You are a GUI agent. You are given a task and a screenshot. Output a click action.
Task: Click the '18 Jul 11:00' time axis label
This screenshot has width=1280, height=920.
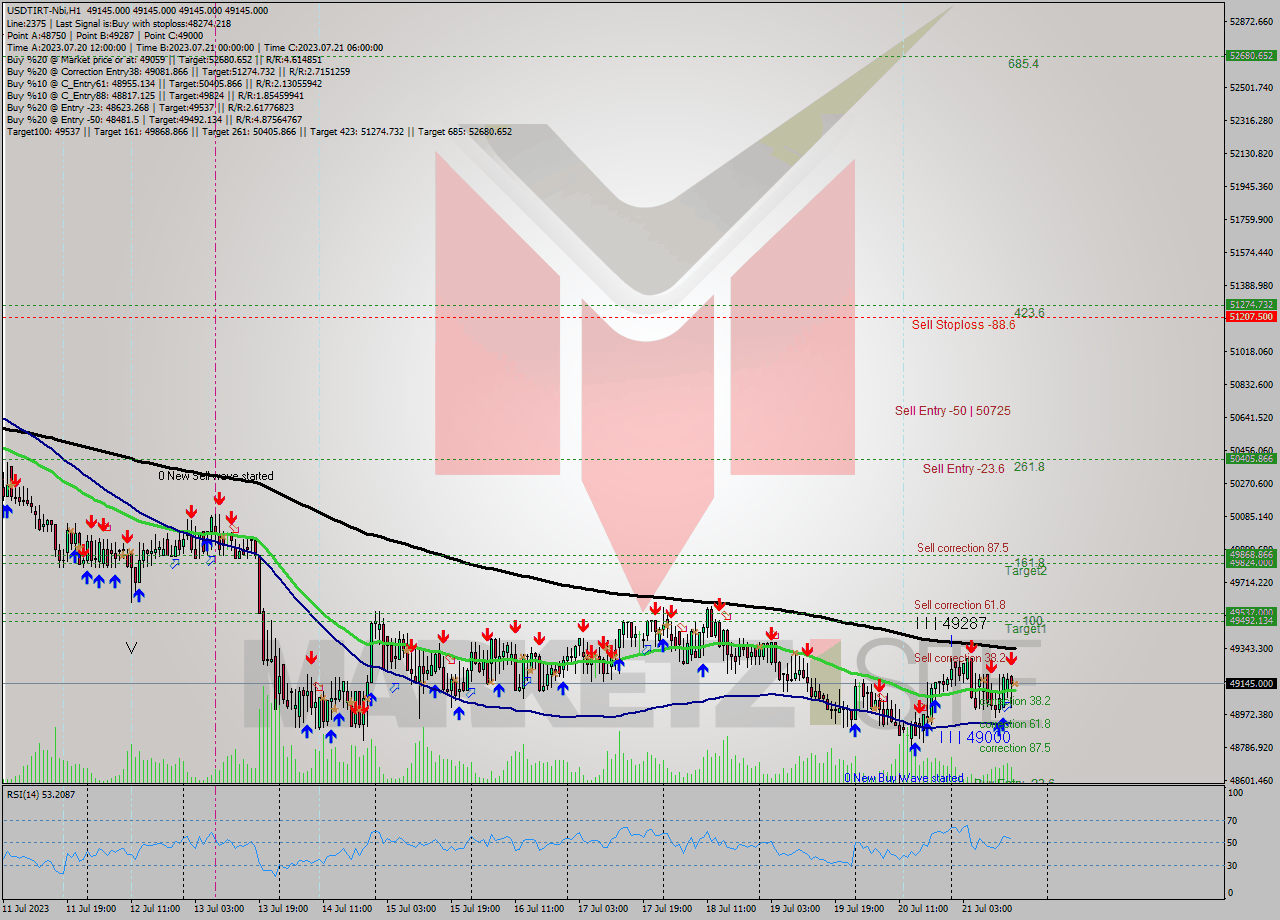[731, 909]
